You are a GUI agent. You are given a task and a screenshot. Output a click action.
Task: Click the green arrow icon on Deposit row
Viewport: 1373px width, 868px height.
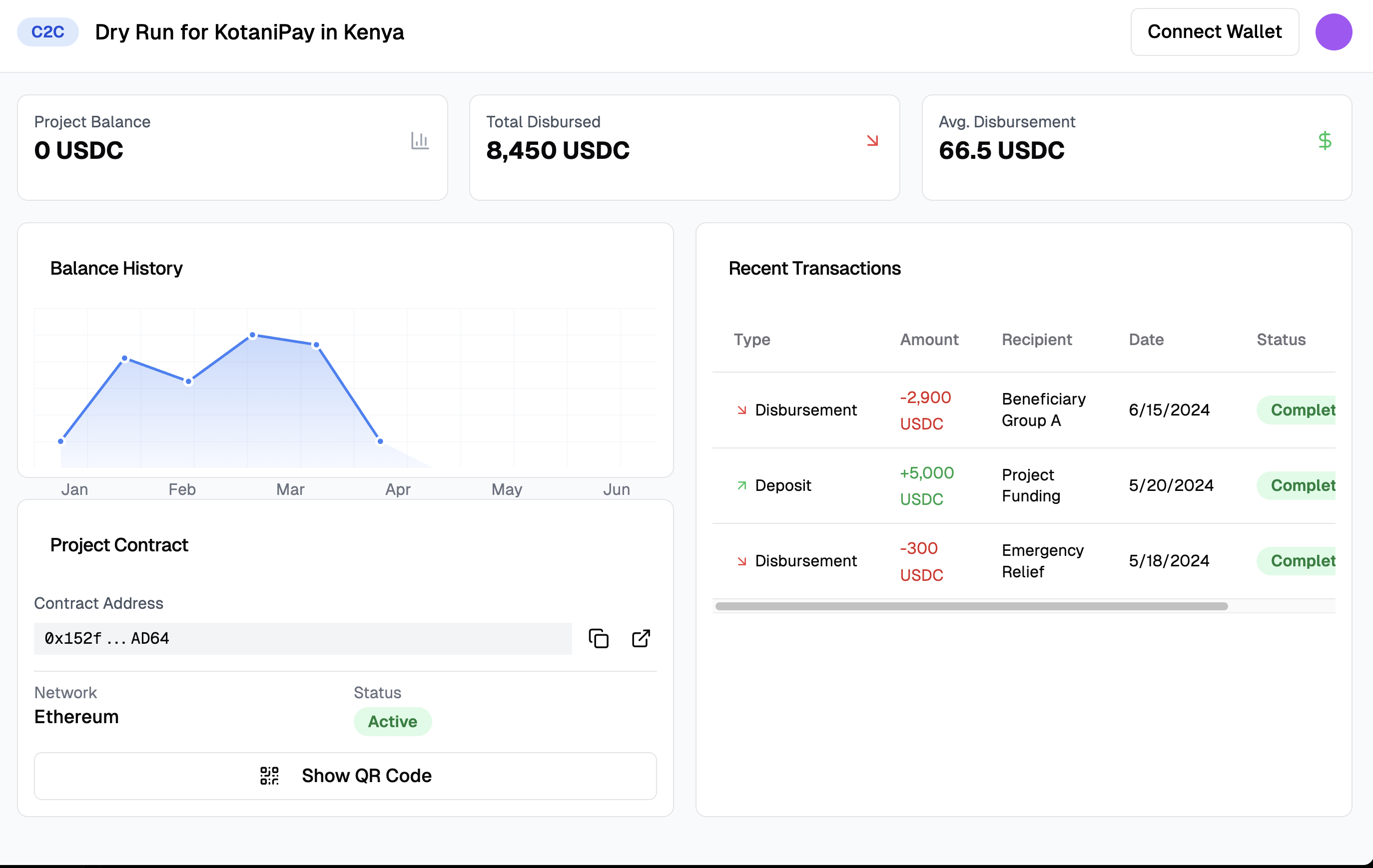point(741,485)
